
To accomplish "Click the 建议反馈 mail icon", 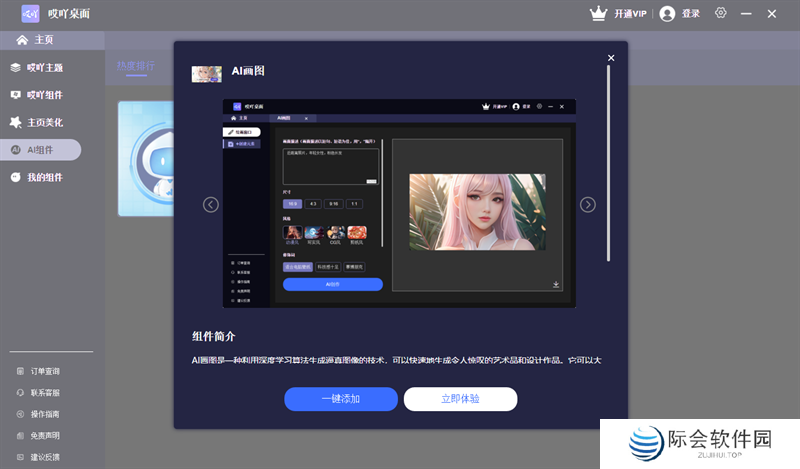I will coord(20,457).
